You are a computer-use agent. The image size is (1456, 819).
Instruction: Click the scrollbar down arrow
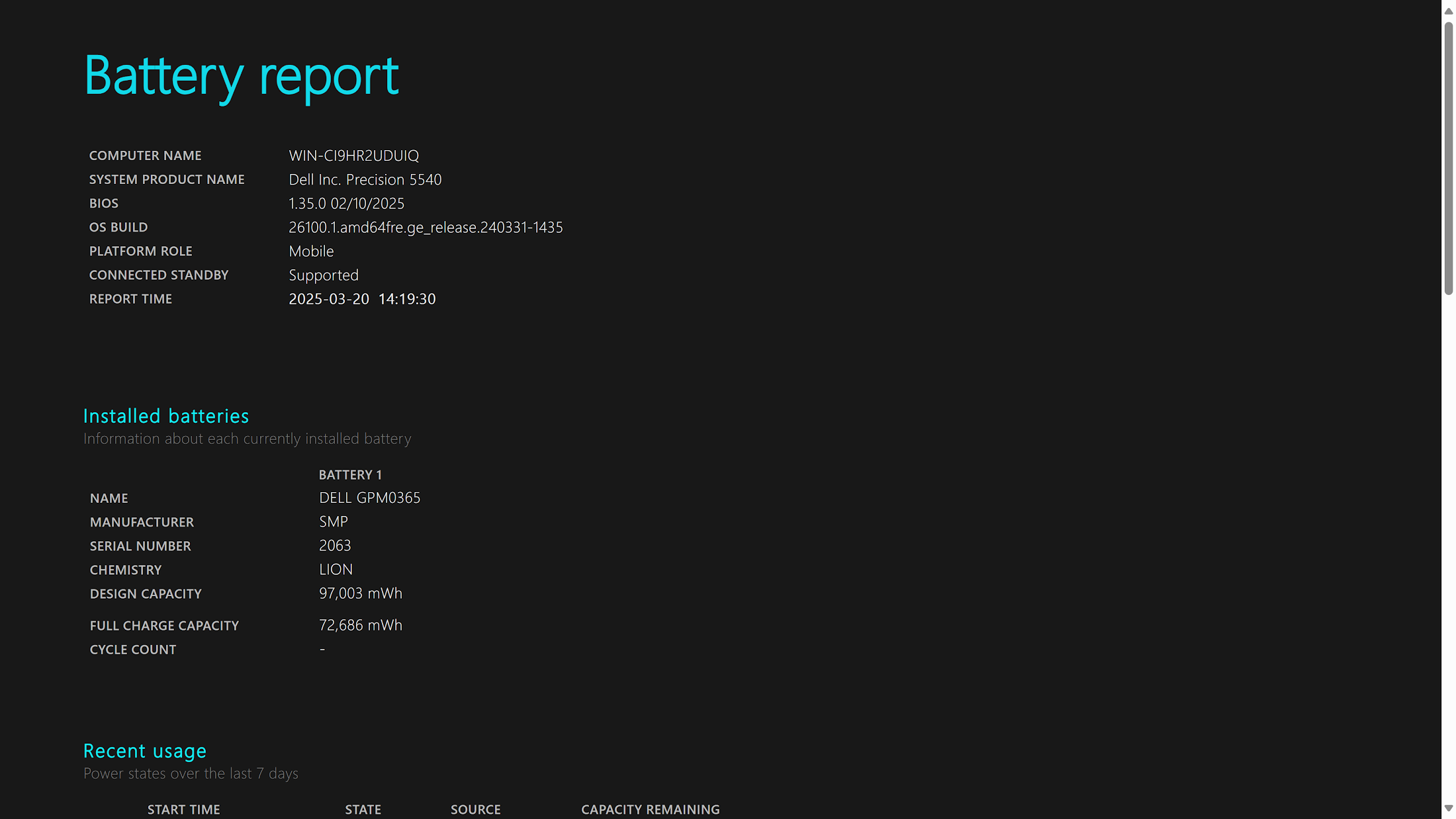click(x=1448, y=808)
